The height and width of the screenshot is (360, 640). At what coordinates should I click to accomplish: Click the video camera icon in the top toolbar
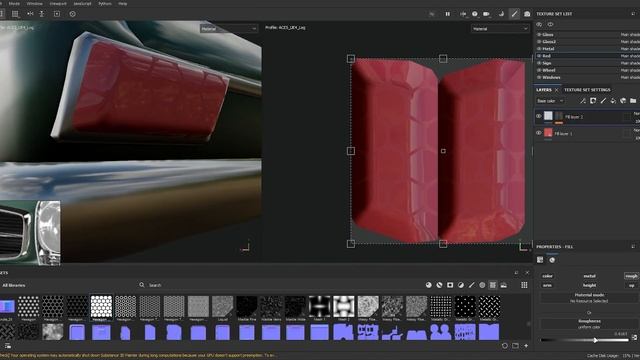pos(487,14)
